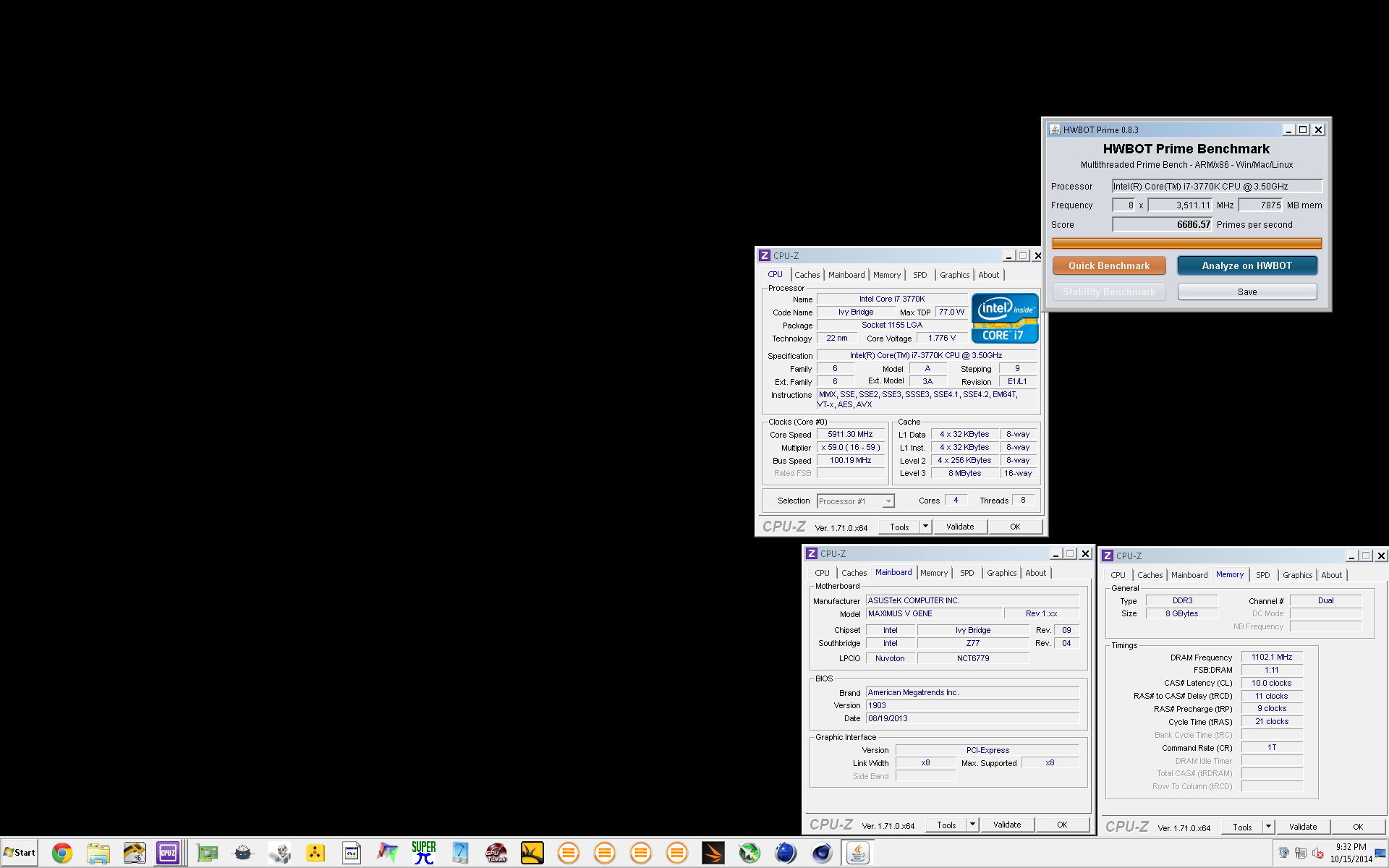Click BIOS date 08/19/2013
1389x868 pixels.
point(972,718)
